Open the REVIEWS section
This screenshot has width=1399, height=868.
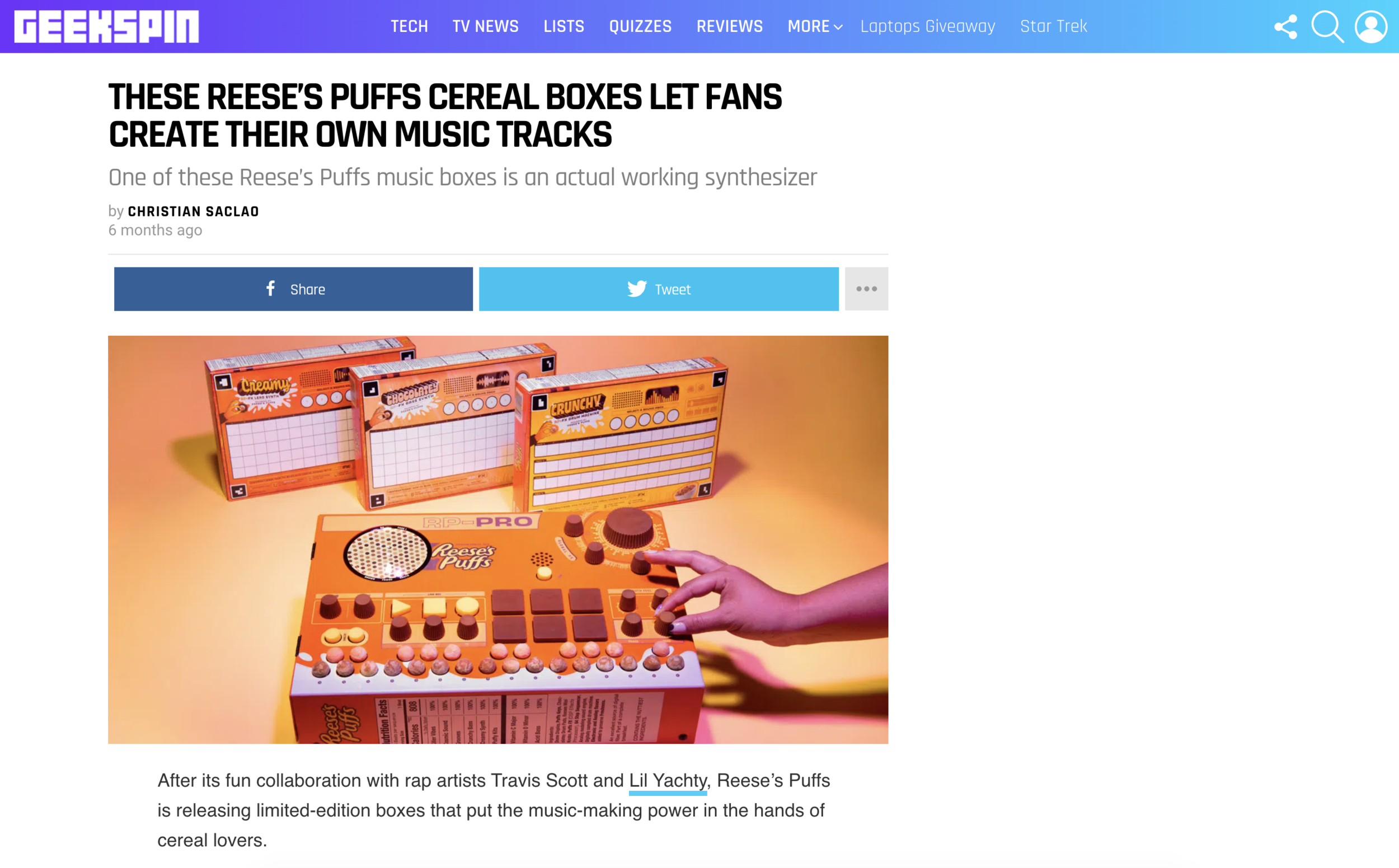pyautogui.click(x=730, y=26)
